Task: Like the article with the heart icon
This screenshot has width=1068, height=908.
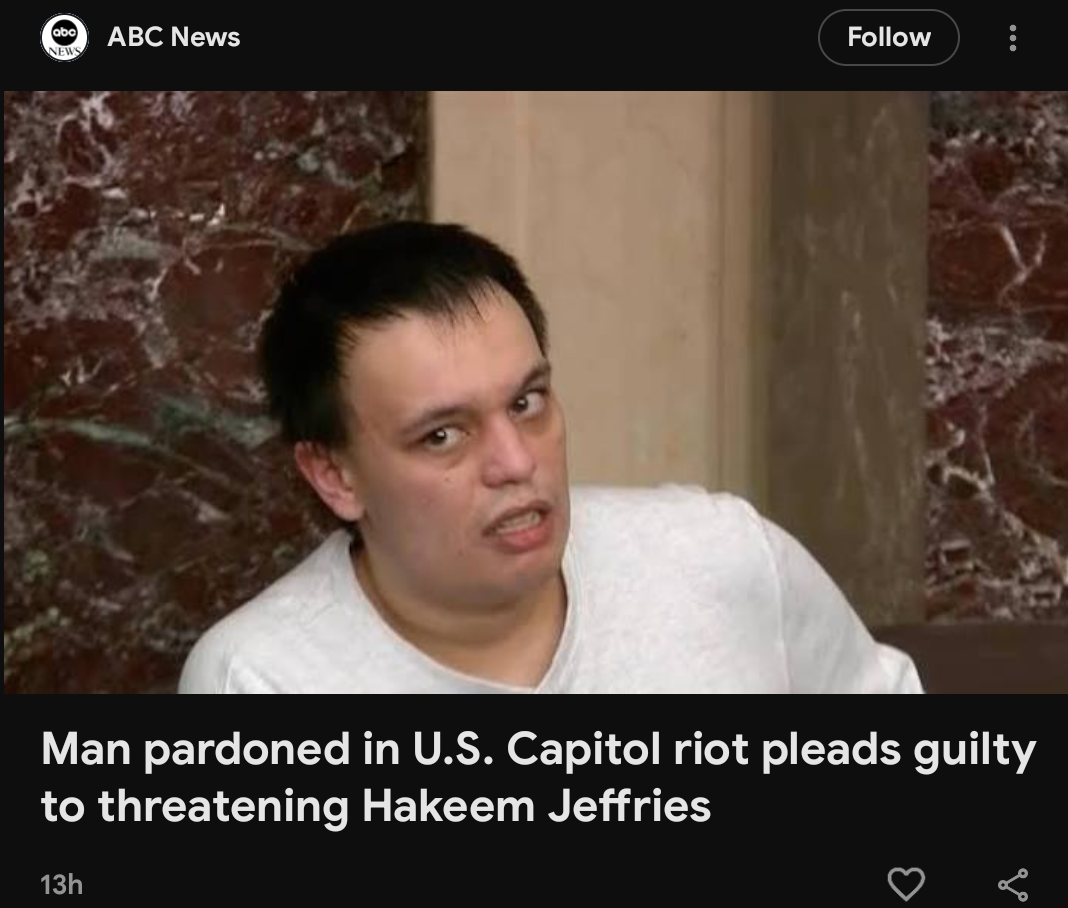Action: [906, 883]
